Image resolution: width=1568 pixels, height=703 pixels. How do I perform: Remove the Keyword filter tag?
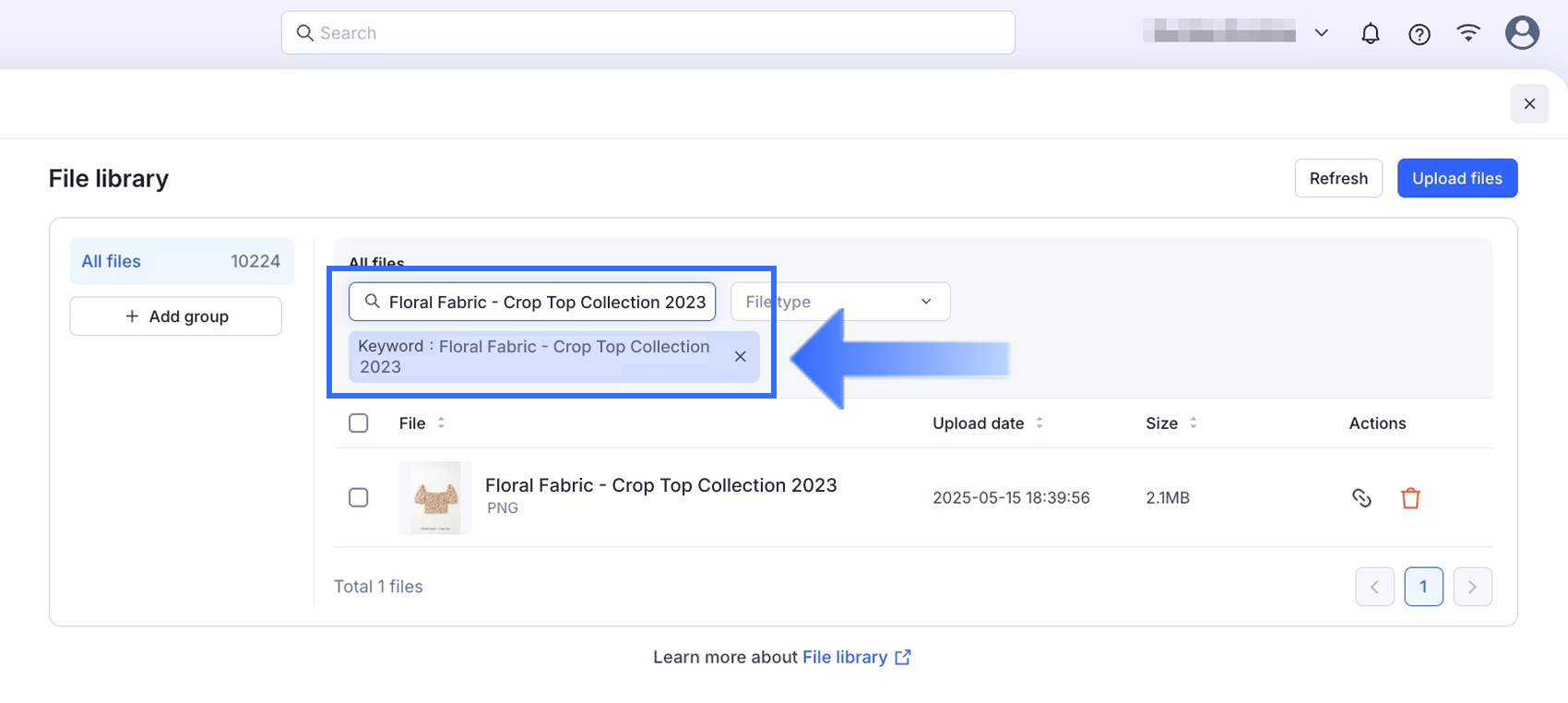pyautogui.click(x=740, y=357)
